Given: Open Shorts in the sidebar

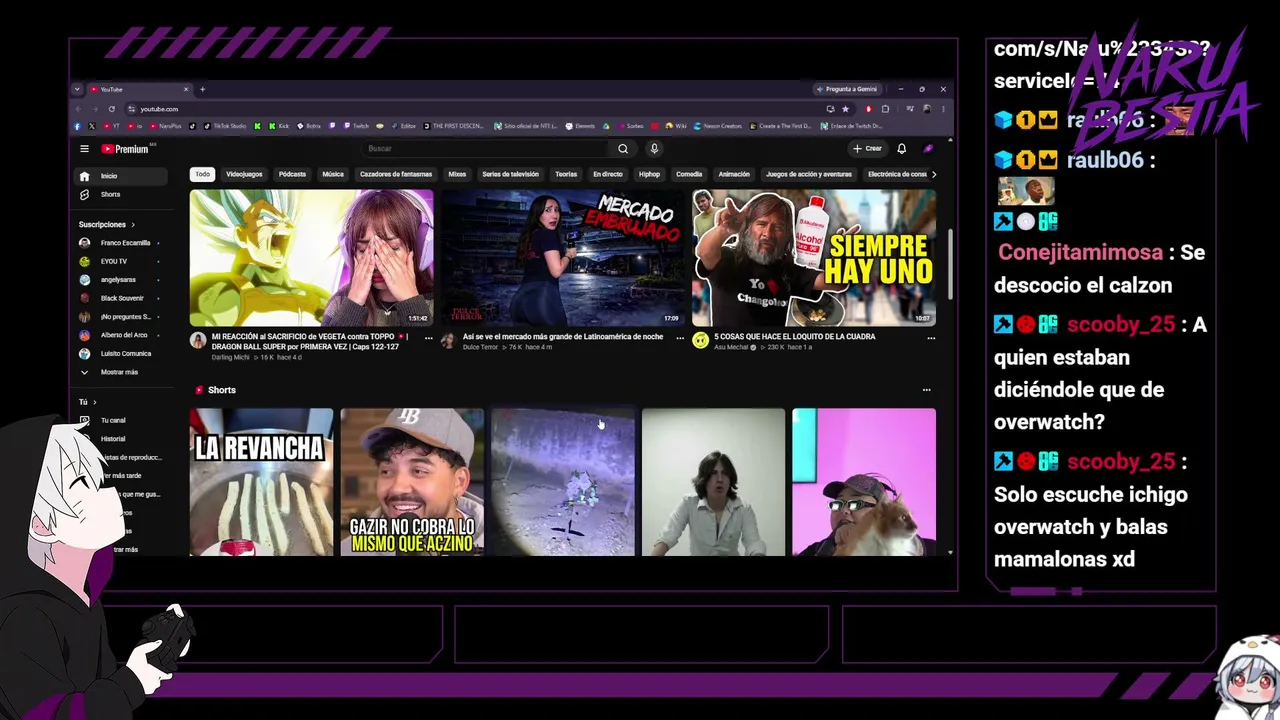Looking at the screenshot, I should (x=121, y=194).
